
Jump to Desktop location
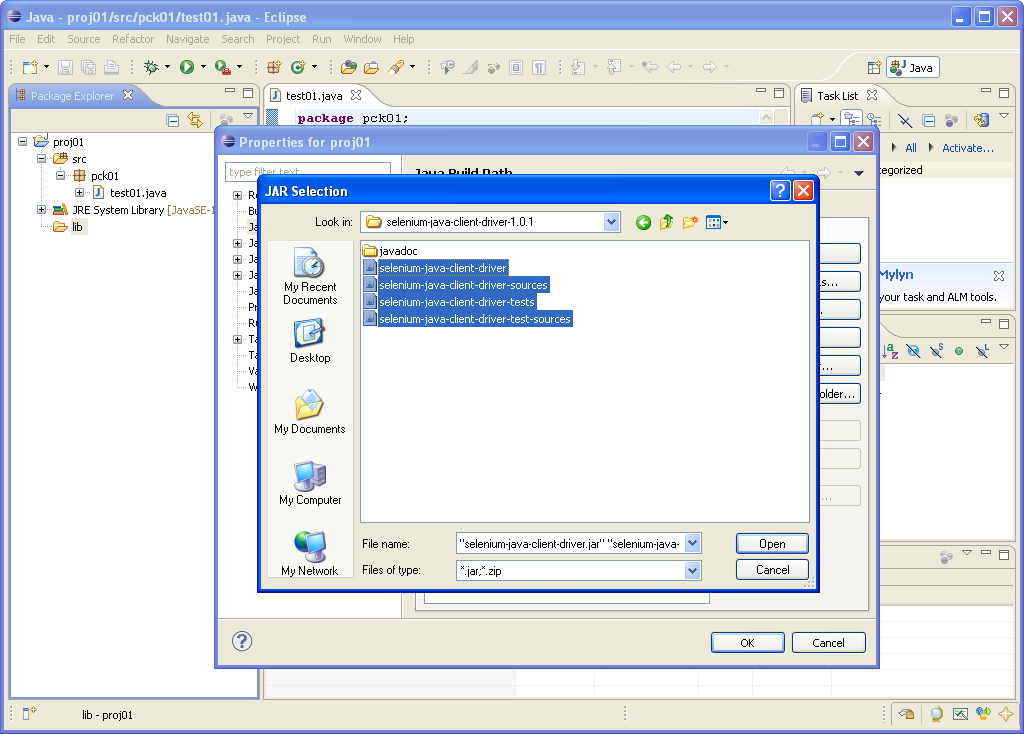point(310,342)
